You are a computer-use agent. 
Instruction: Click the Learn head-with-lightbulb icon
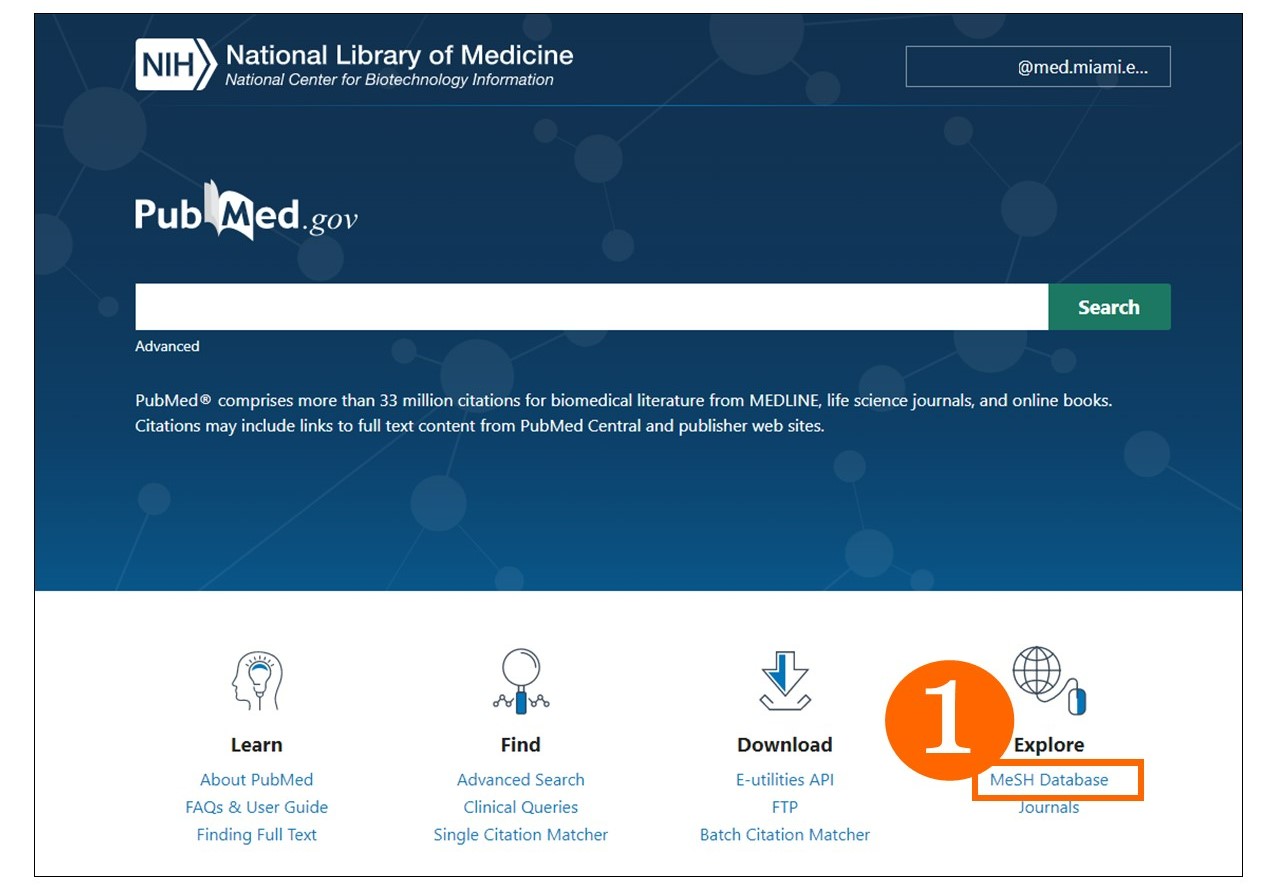tap(257, 678)
